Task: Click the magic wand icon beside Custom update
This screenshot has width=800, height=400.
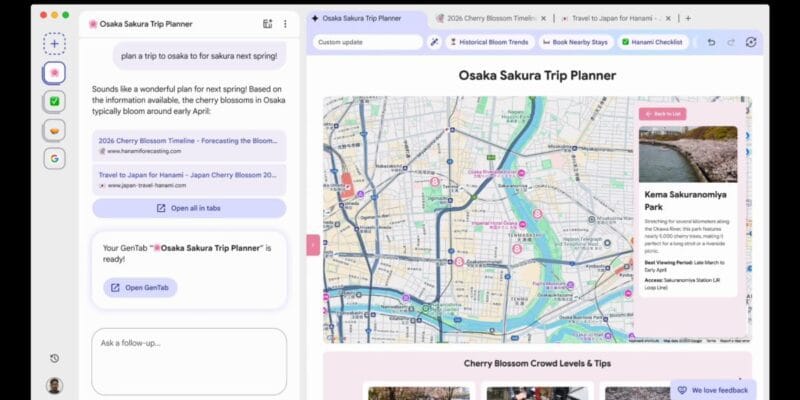Action: (x=434, y=42)
